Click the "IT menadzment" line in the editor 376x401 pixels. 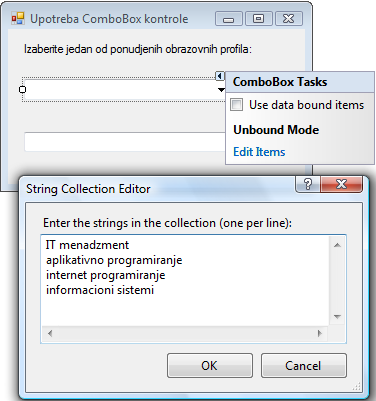tap(87, 245)
